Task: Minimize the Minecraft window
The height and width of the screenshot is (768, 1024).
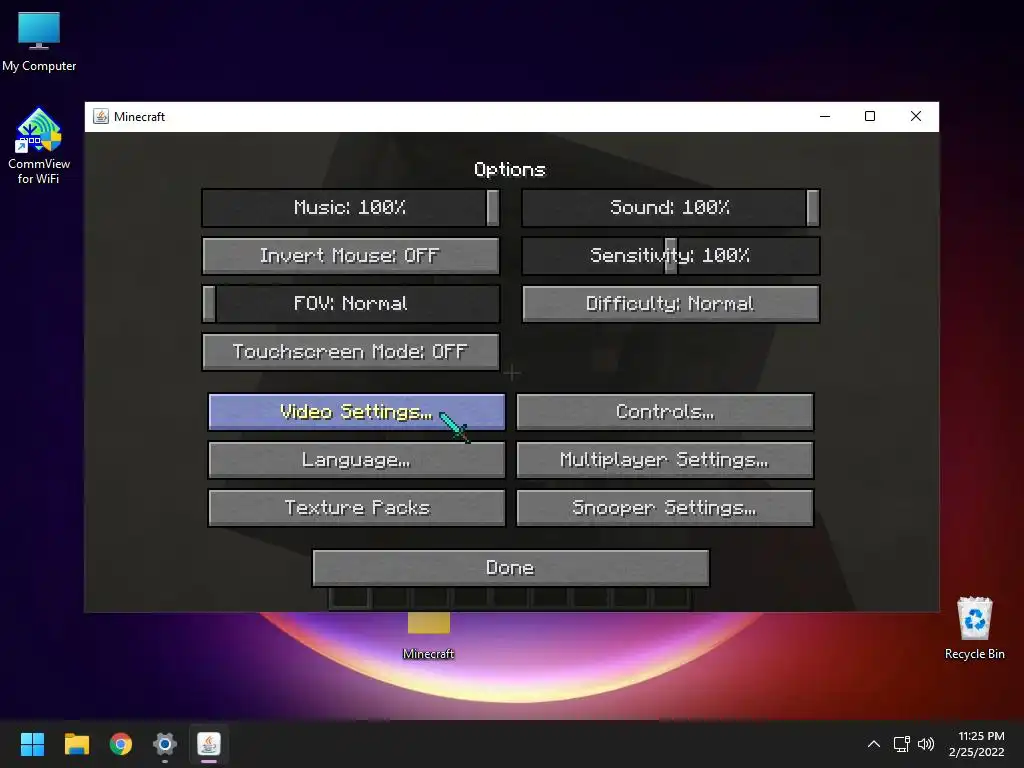Action: pyautogui.click(x=825, y=116)
